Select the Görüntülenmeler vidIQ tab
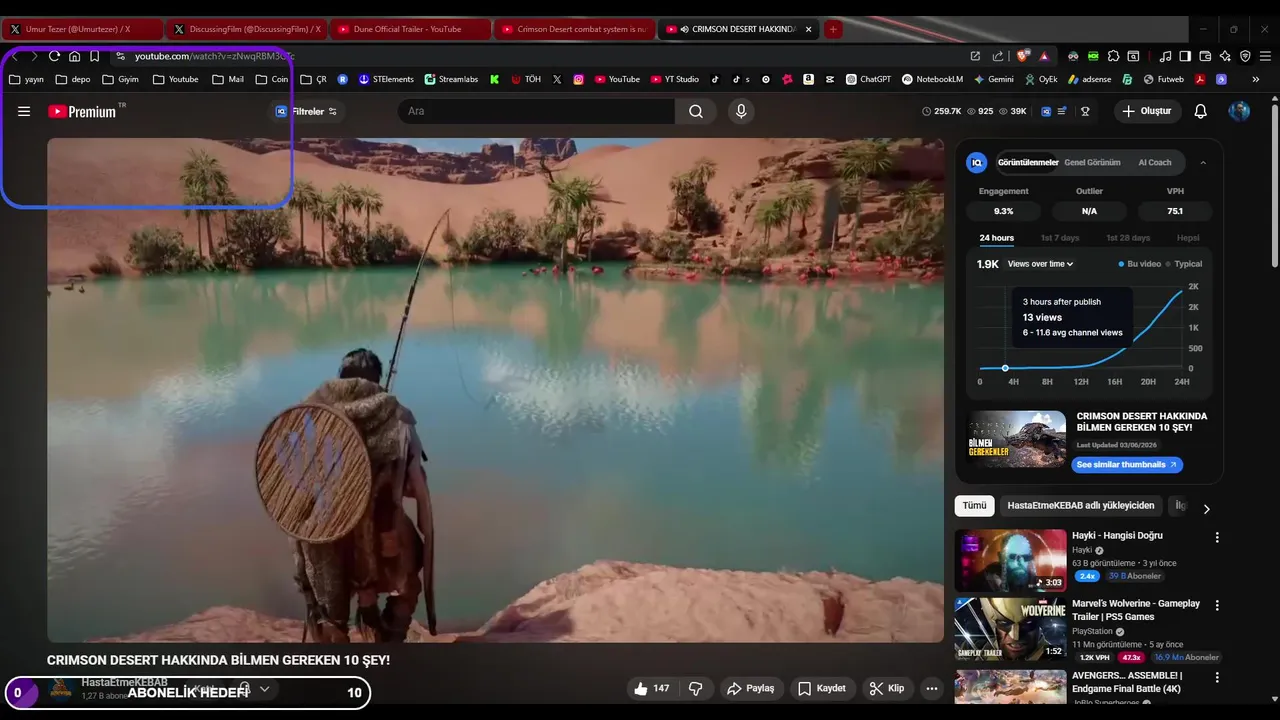The image size is (1280, 720). 1028,162
